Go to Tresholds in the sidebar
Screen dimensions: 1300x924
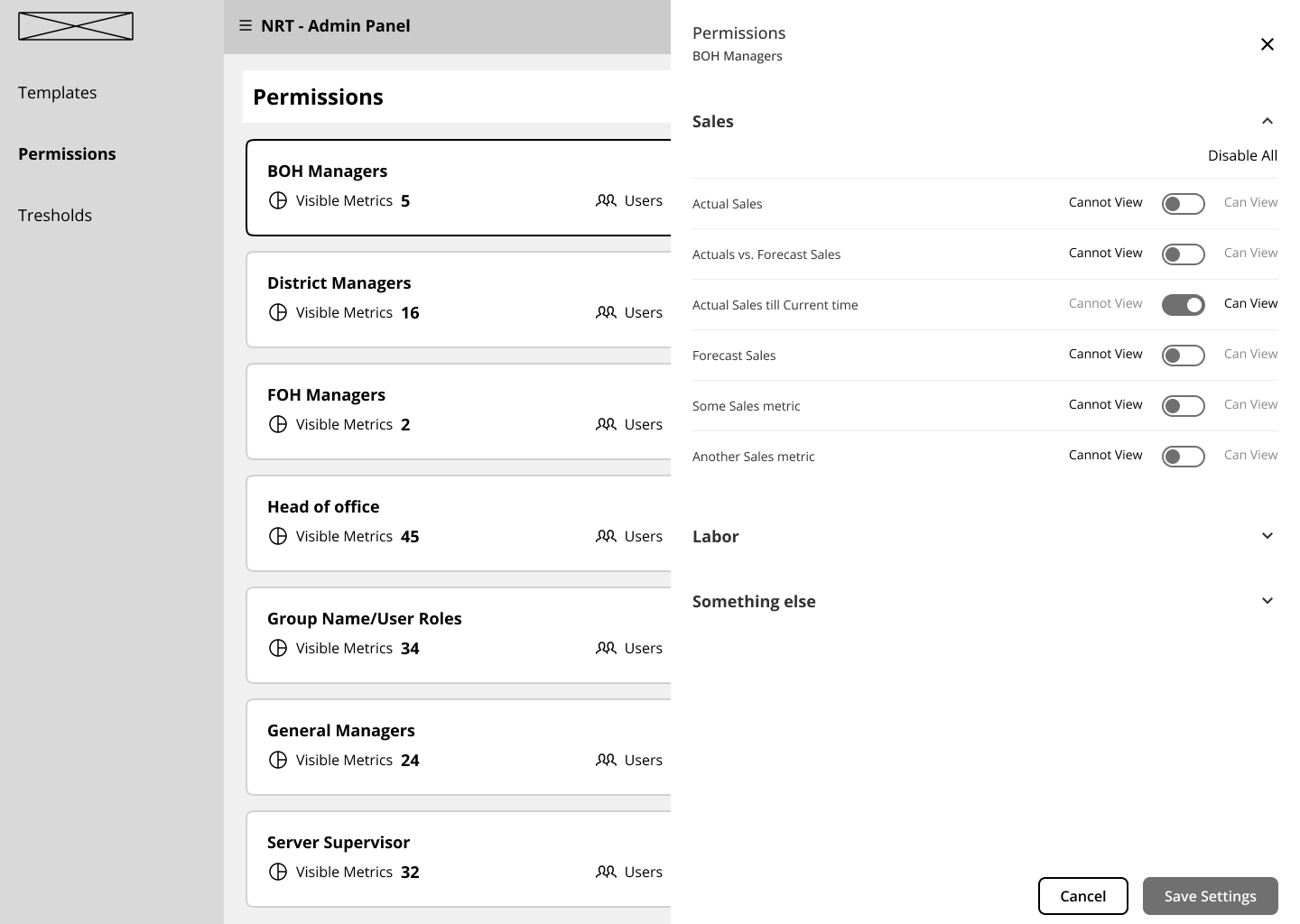[55, 215]
